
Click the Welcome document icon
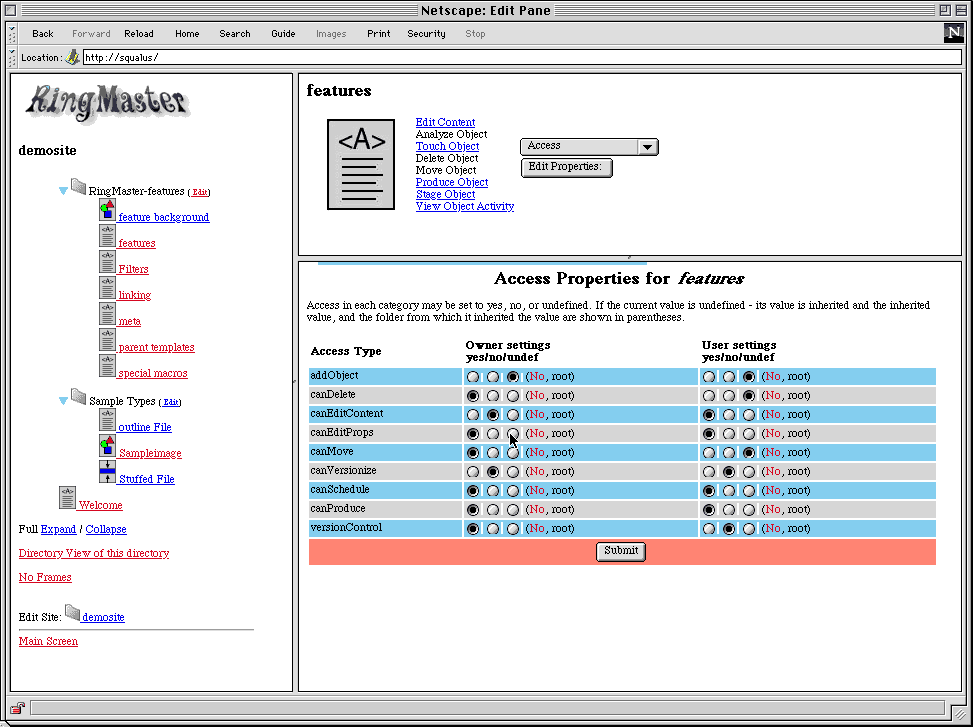pos(68,498)
